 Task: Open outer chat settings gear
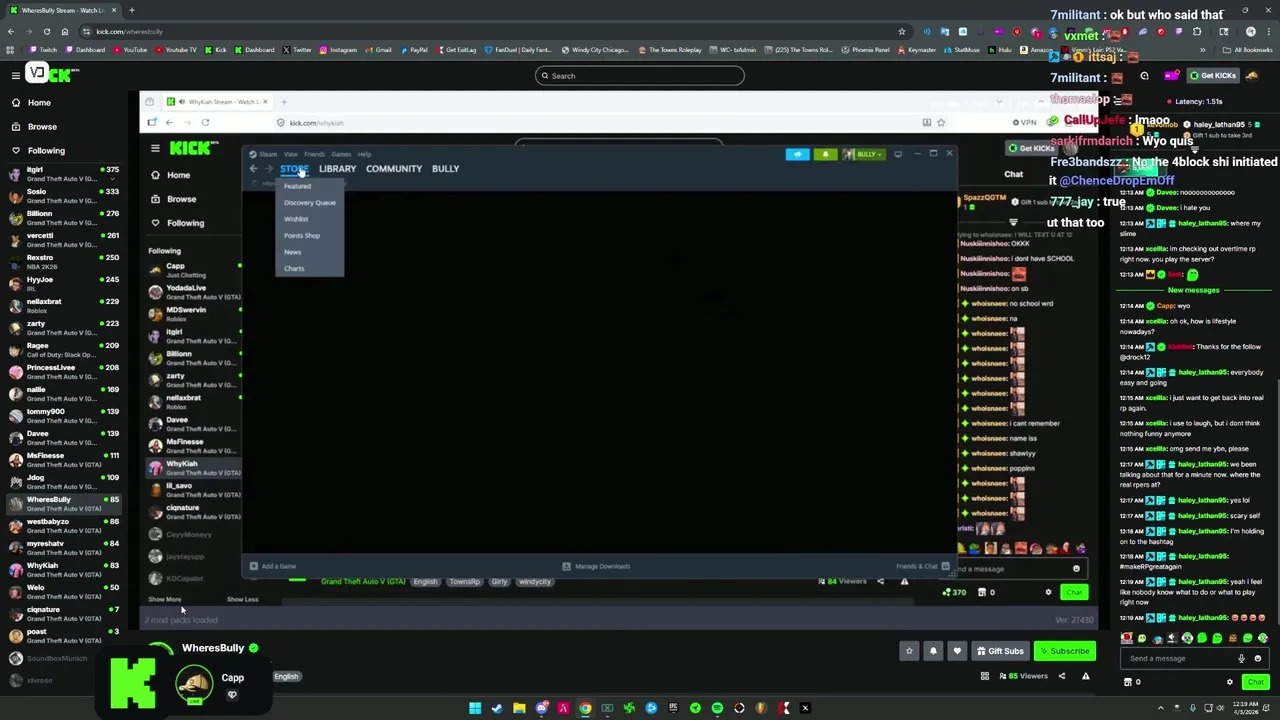tap(1230, 682)
